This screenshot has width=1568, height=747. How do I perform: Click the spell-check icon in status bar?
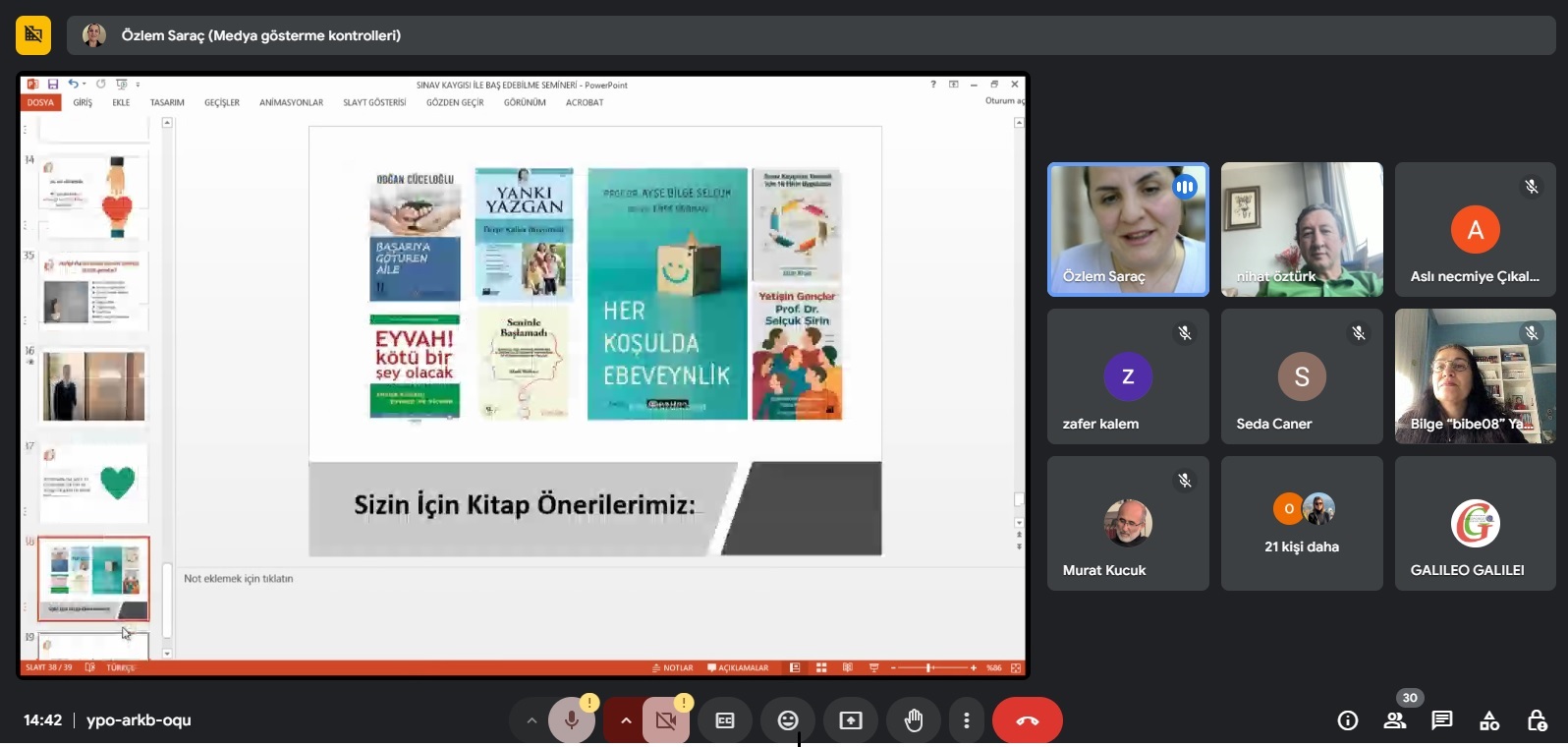pos(90,668)
